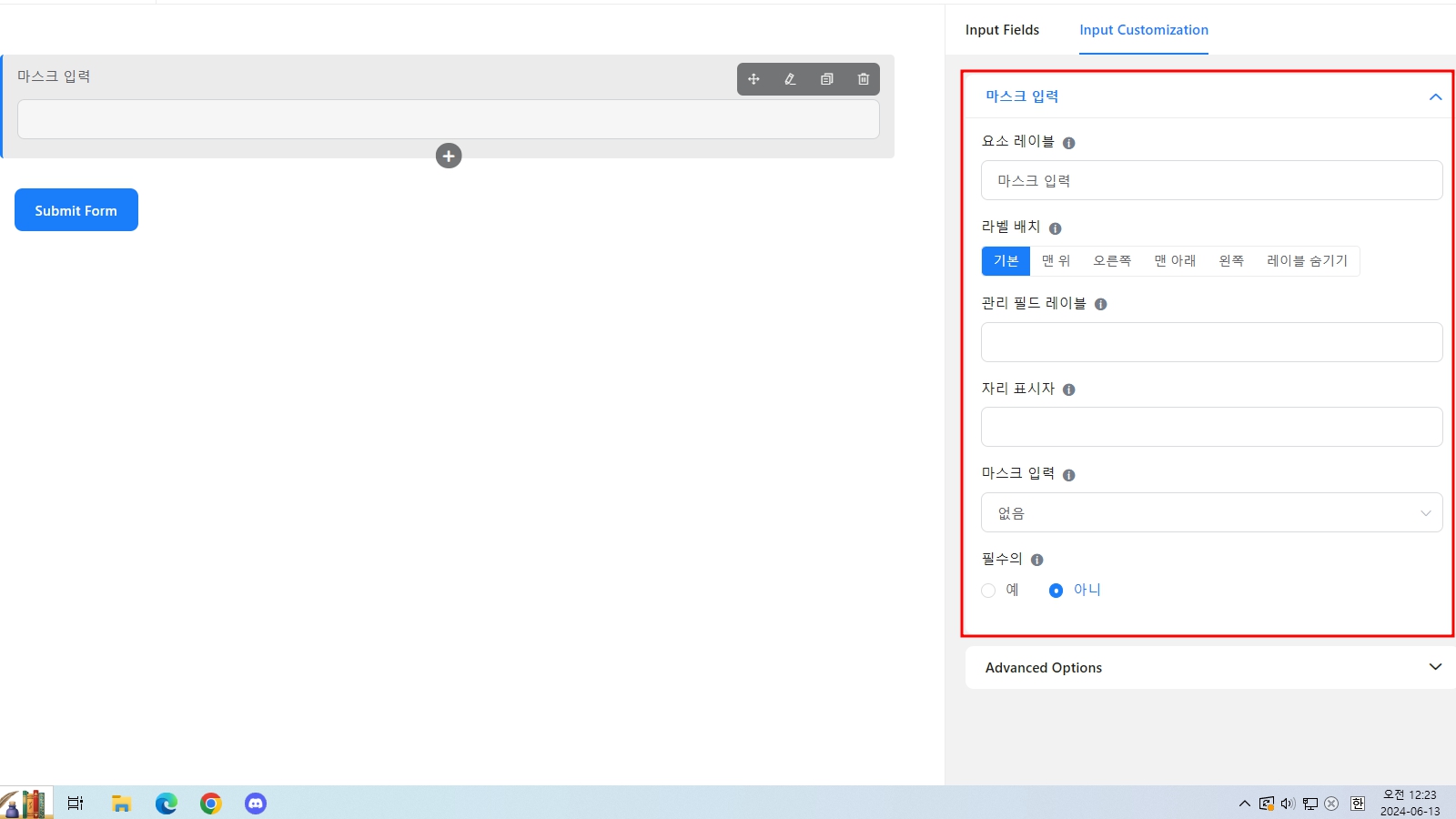Screen dimensions: 1456x819
Task: Select the 예 radio button for required
Action: click(988, 591)
